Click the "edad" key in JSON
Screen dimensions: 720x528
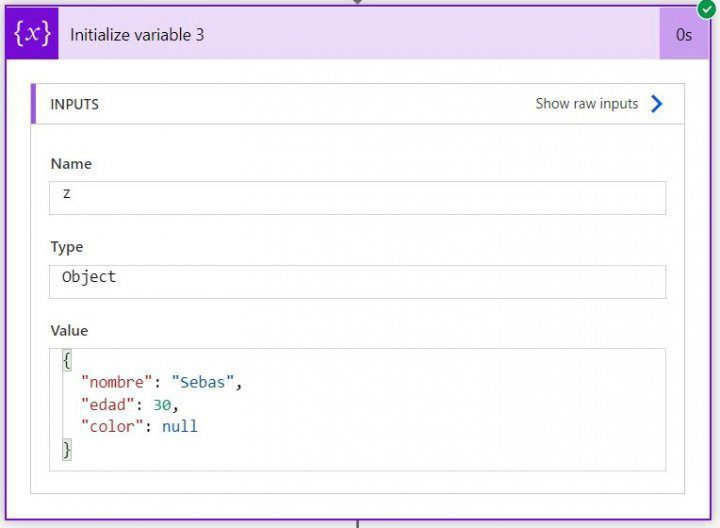107,404
